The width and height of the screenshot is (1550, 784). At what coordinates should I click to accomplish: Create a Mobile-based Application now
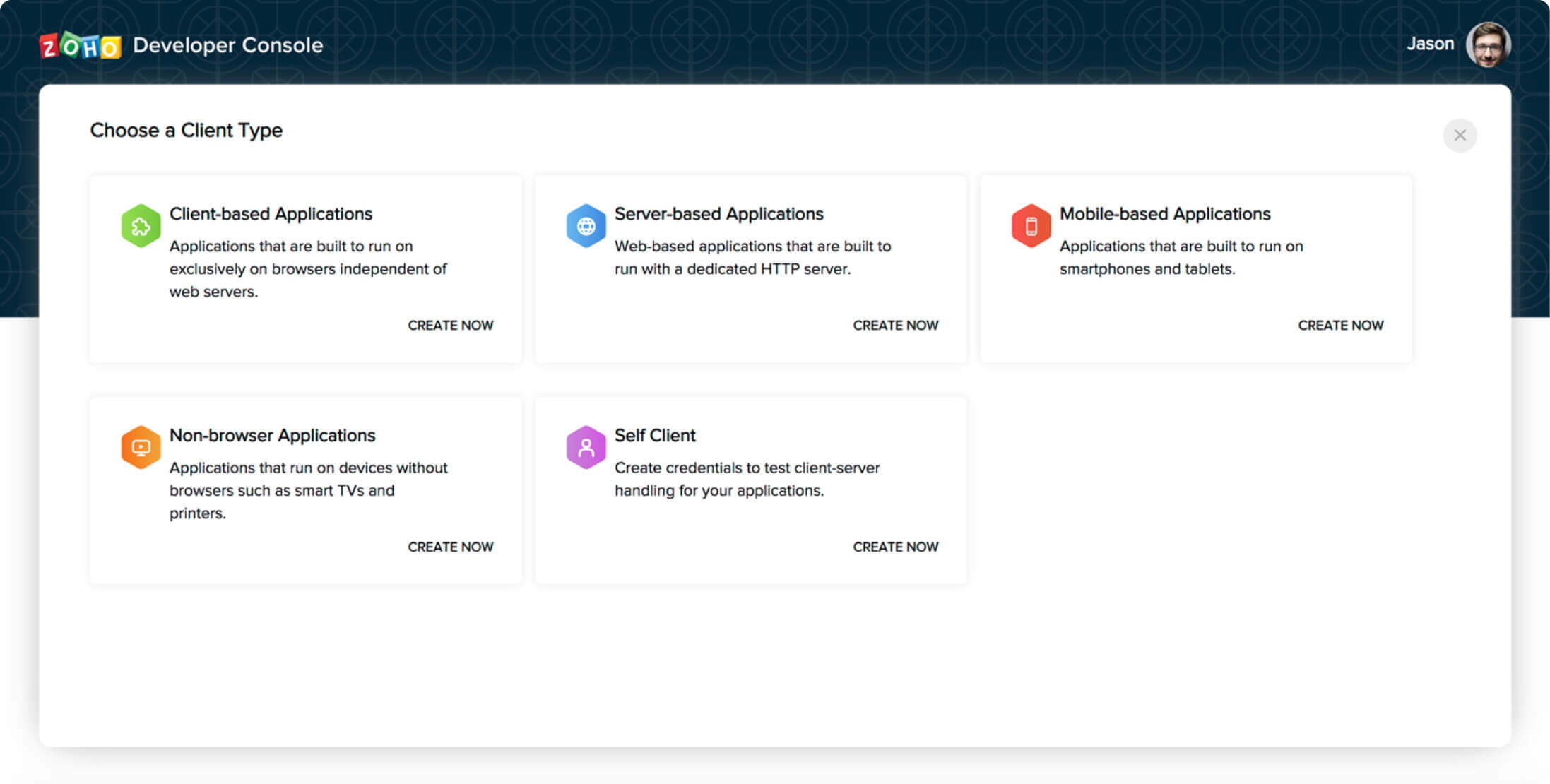1340,326
